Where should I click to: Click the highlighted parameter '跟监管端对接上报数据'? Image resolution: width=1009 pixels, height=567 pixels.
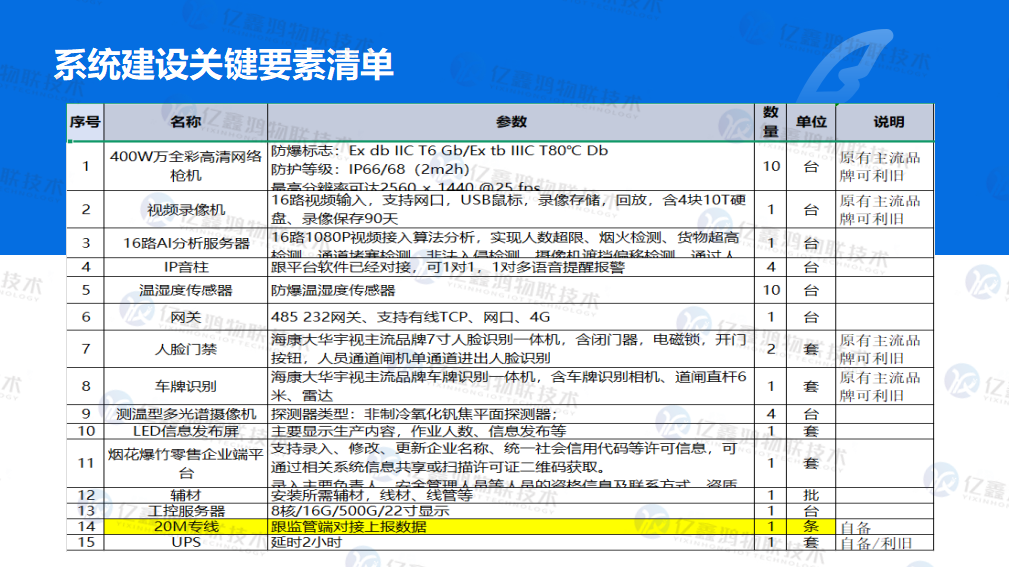point(348,526)
